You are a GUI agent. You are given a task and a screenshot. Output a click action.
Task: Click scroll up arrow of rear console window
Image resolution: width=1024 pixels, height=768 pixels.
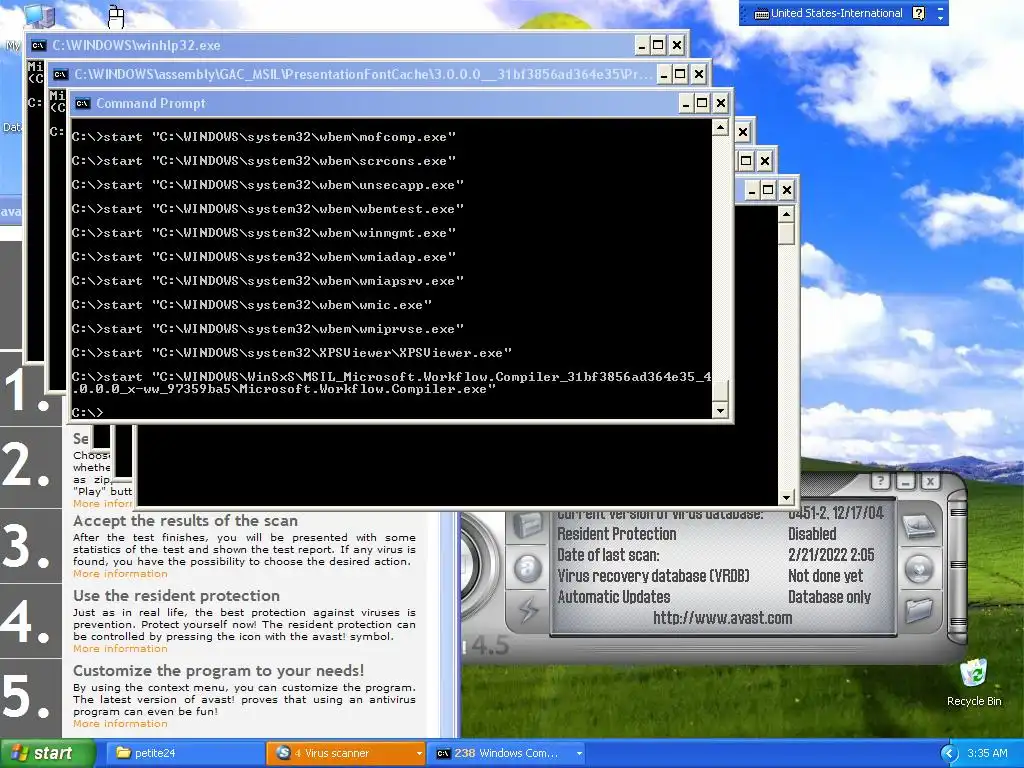point(786,214)
